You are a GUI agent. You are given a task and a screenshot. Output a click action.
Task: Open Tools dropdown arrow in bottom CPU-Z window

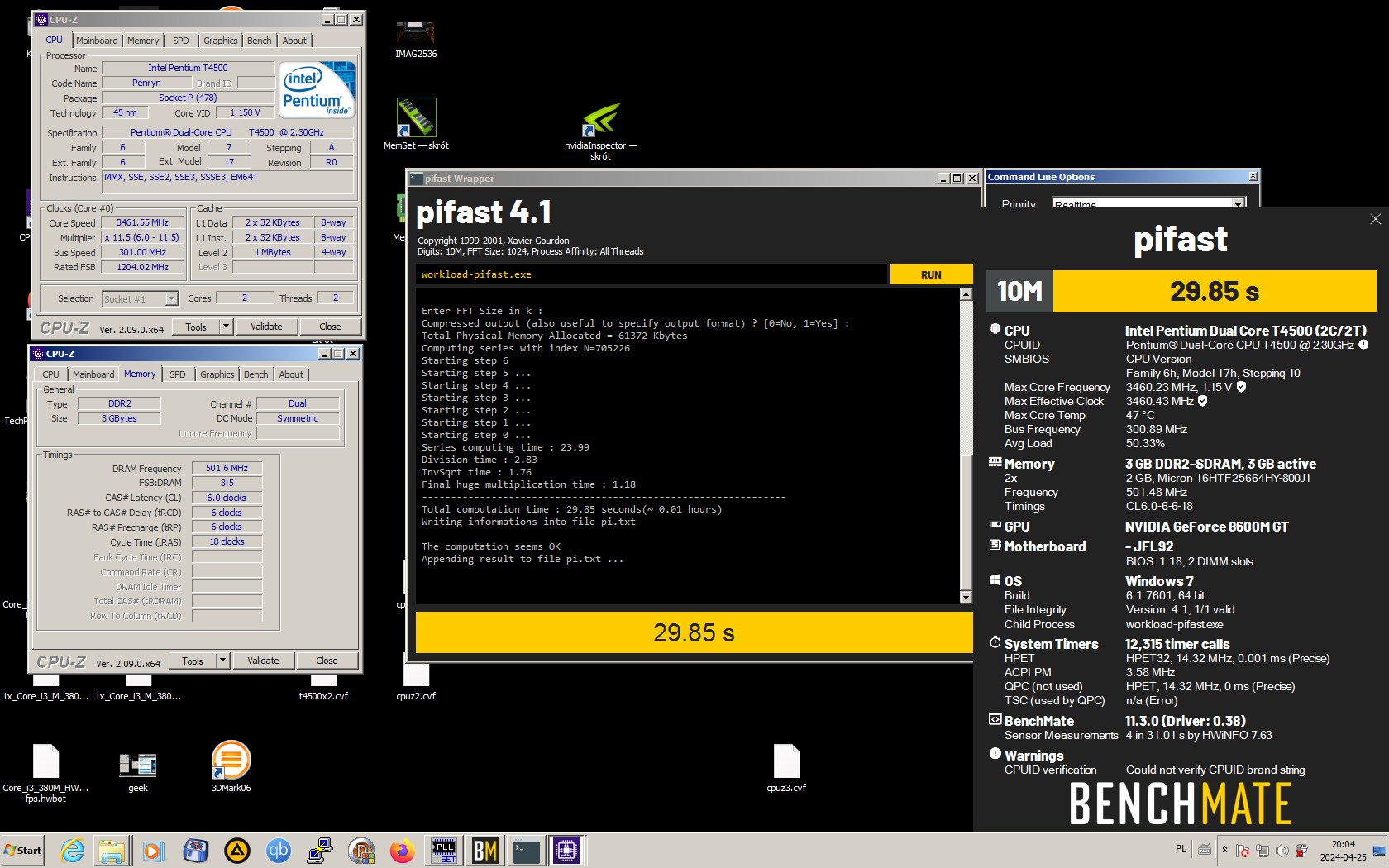pyautogui.click(x=222, y=661)
